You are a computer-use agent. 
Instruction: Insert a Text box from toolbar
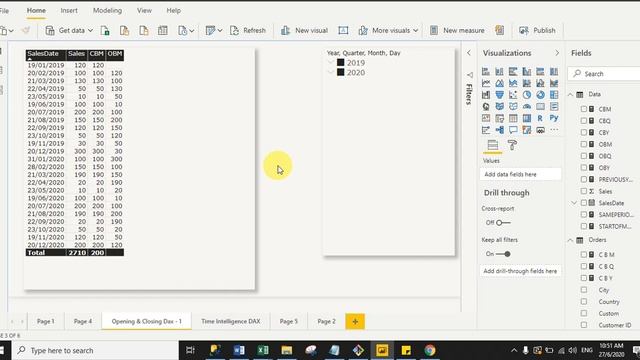click(x=343, y=31)
